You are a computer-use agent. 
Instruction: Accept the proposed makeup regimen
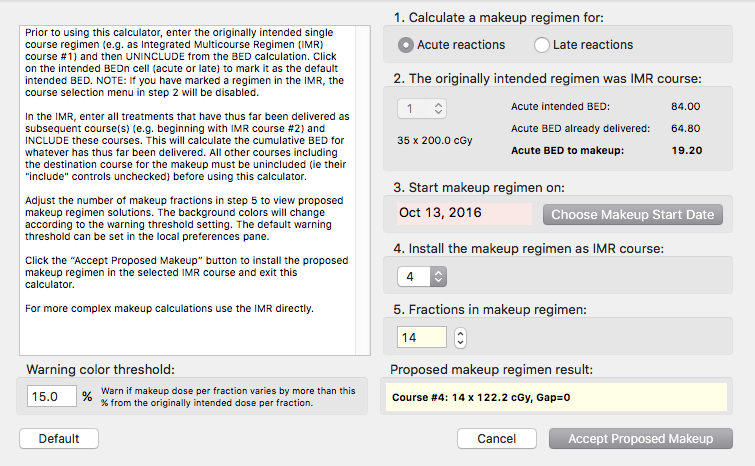point(640,439)
